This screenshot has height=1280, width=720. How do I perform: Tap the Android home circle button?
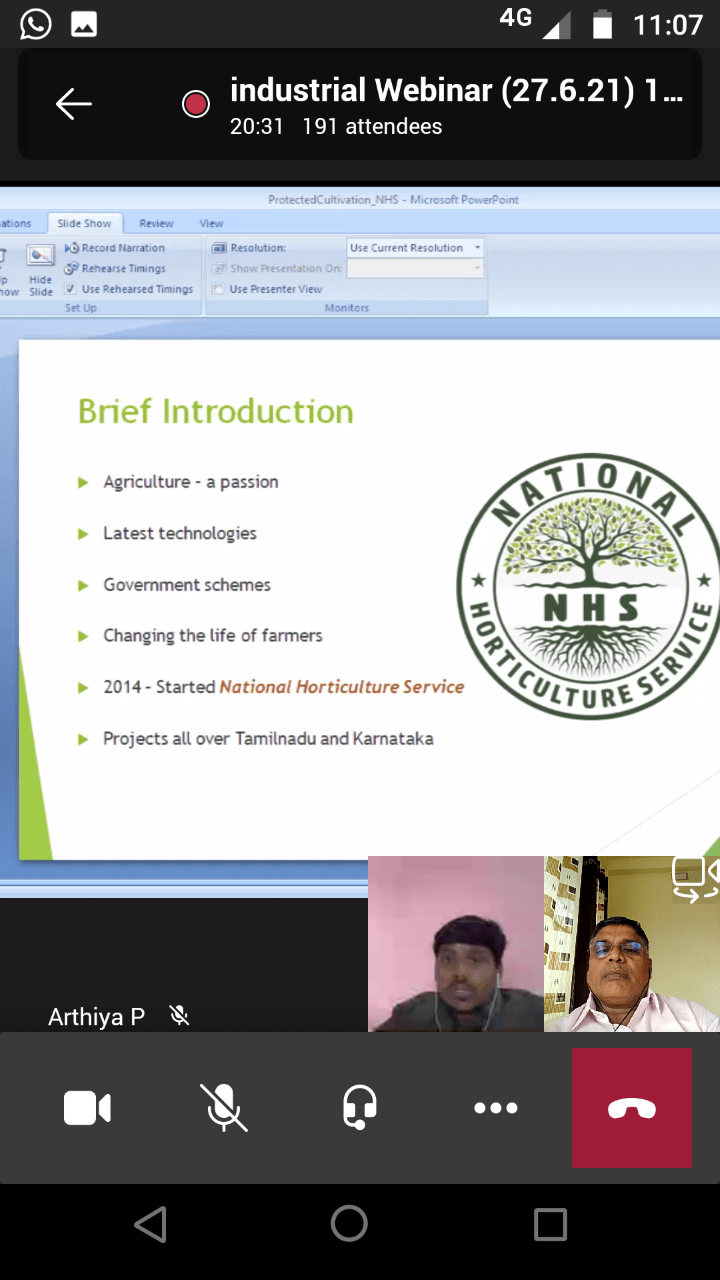tap(349, 1223)
